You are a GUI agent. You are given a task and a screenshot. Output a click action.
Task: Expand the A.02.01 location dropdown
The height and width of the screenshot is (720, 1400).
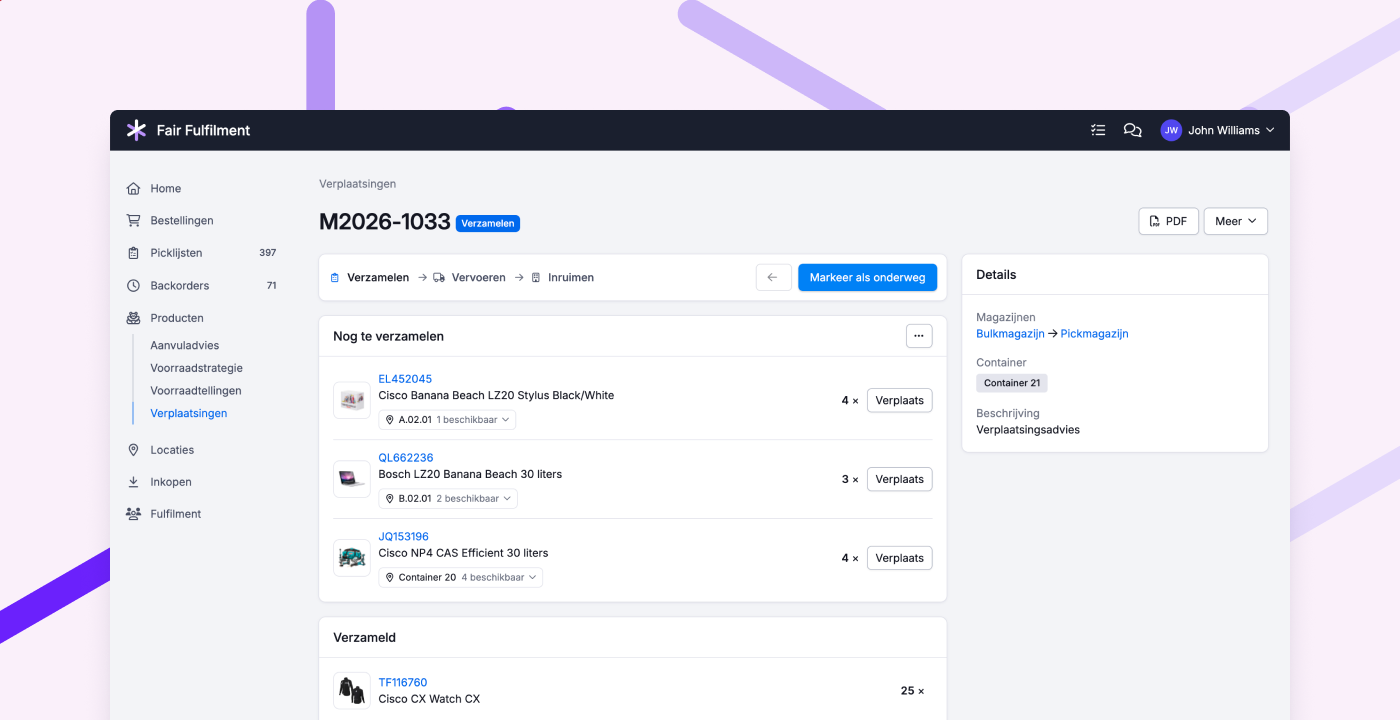[x=447, y=420]
